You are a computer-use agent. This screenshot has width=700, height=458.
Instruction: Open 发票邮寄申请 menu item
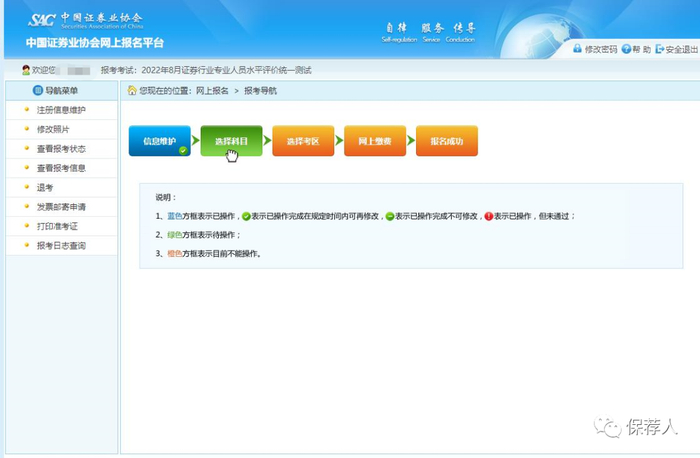tap(61, 207)
